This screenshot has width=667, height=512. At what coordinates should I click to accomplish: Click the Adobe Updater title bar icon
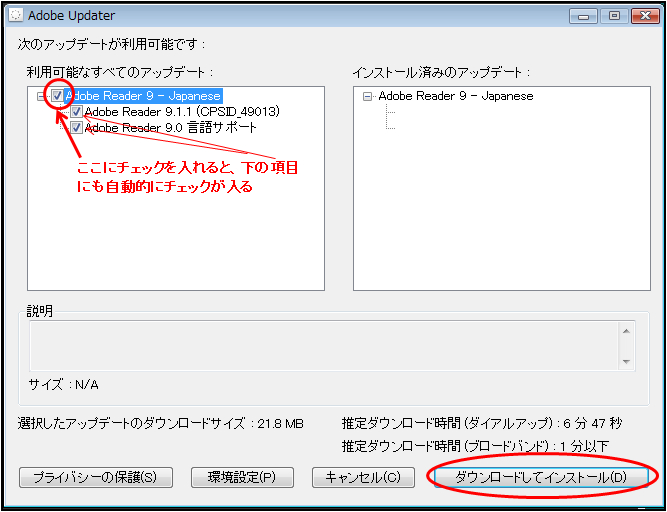coord(17,16)
